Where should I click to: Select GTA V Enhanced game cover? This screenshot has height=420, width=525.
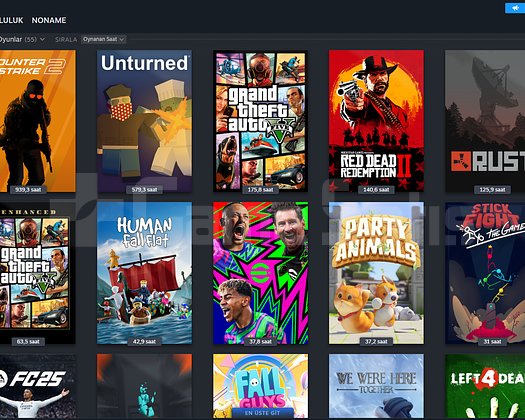coord(38,273)
